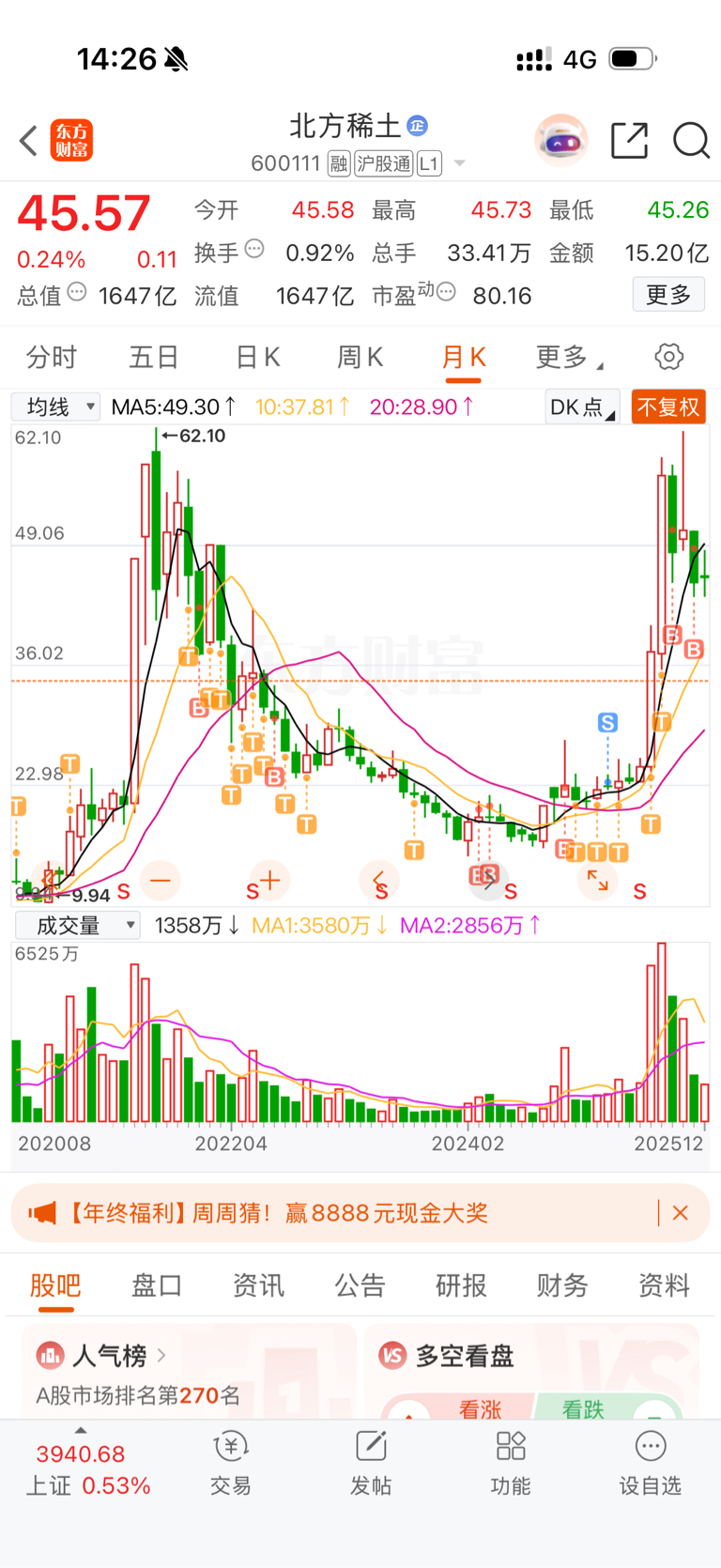Switch to the 财务 tab
Screen dimensions: 721x1568
point(562,1285)
